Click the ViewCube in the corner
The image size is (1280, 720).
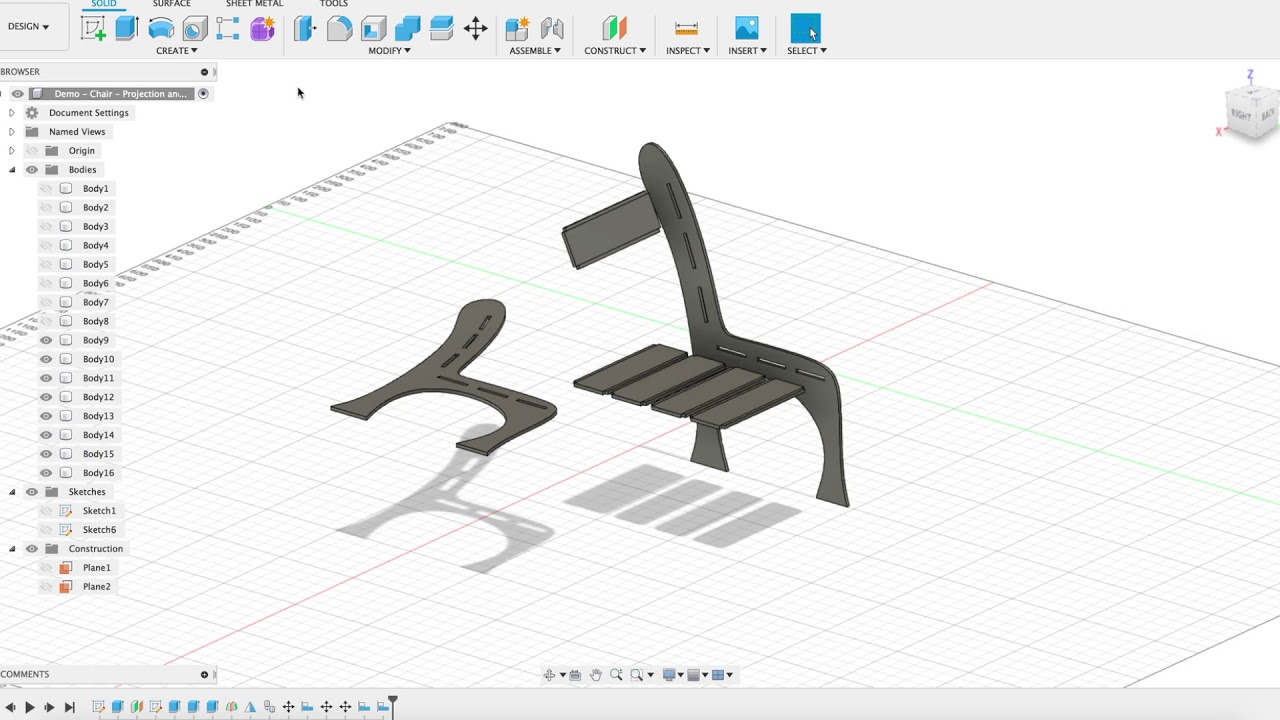(1253, 111)
